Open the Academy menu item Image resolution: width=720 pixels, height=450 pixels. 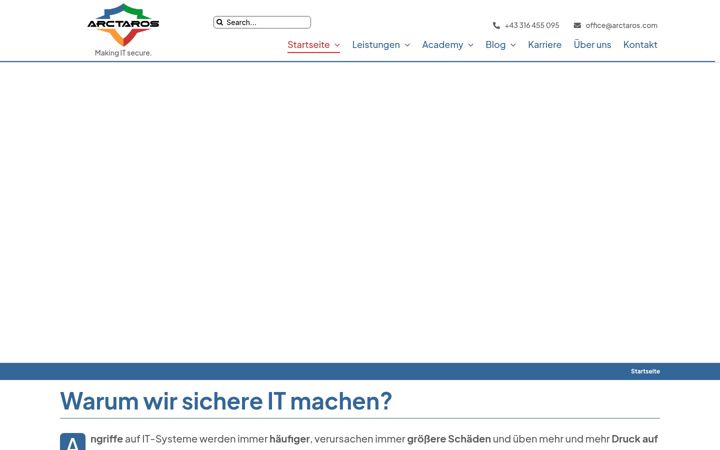point(443,45)
